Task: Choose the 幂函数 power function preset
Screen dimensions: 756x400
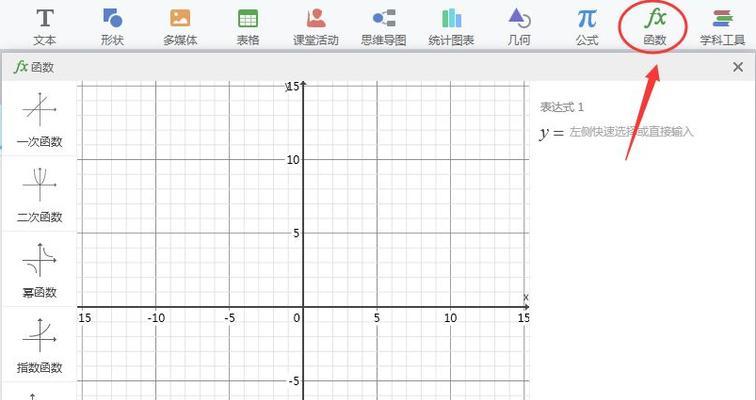Action: tap(40, 269)
